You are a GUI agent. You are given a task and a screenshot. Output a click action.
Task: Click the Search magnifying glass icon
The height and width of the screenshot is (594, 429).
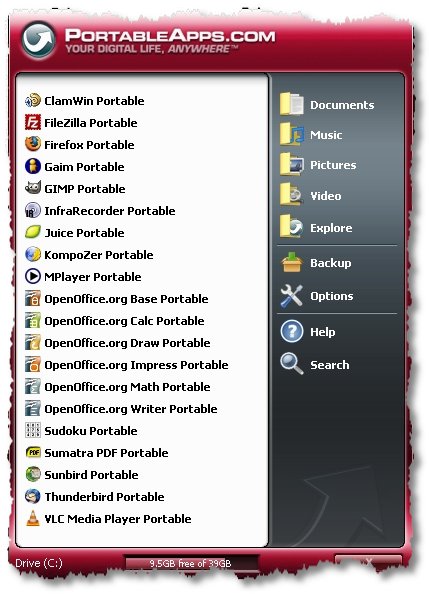coord(291,364)
